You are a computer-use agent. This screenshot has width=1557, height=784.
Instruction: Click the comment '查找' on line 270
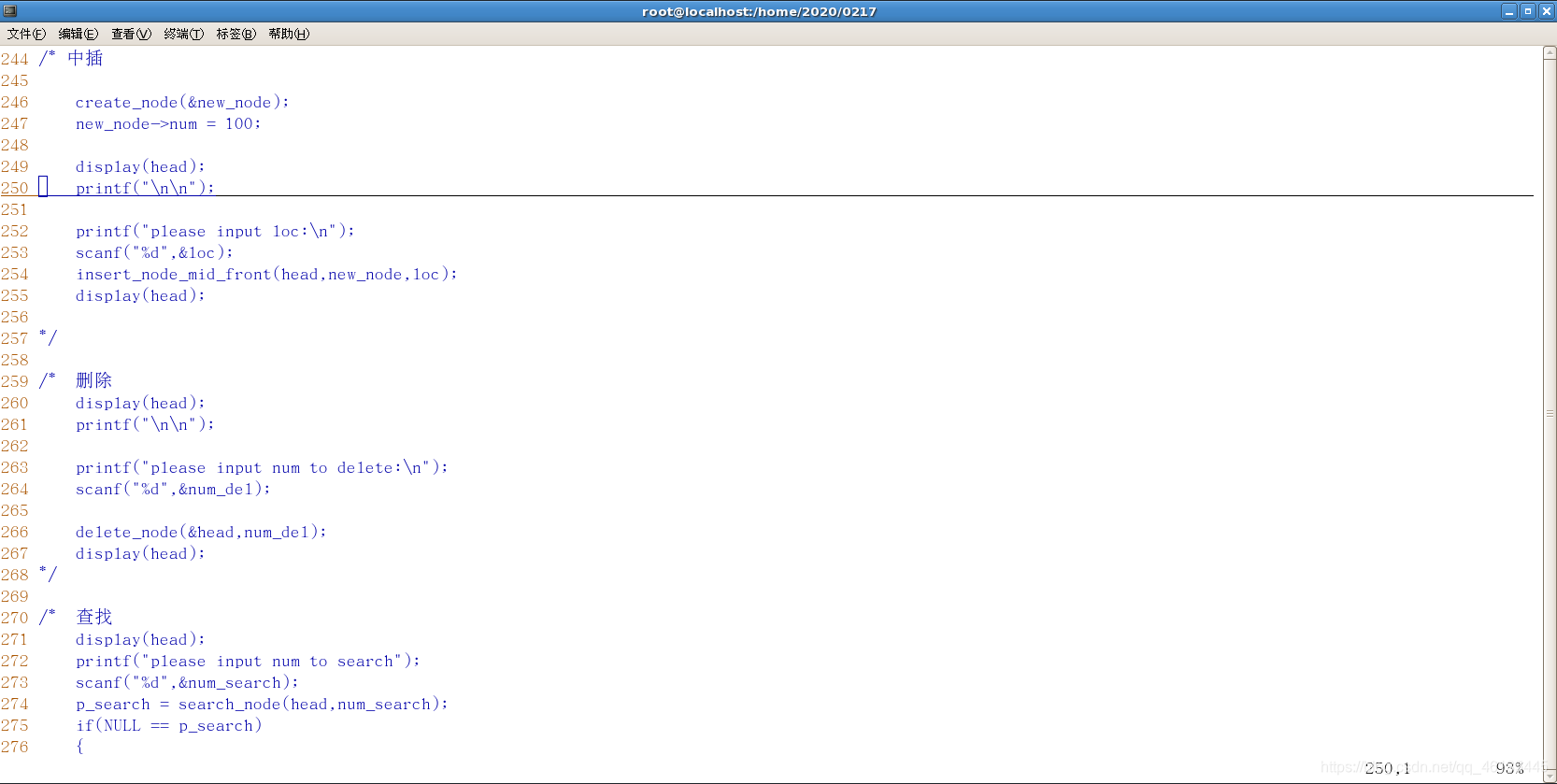93,617
